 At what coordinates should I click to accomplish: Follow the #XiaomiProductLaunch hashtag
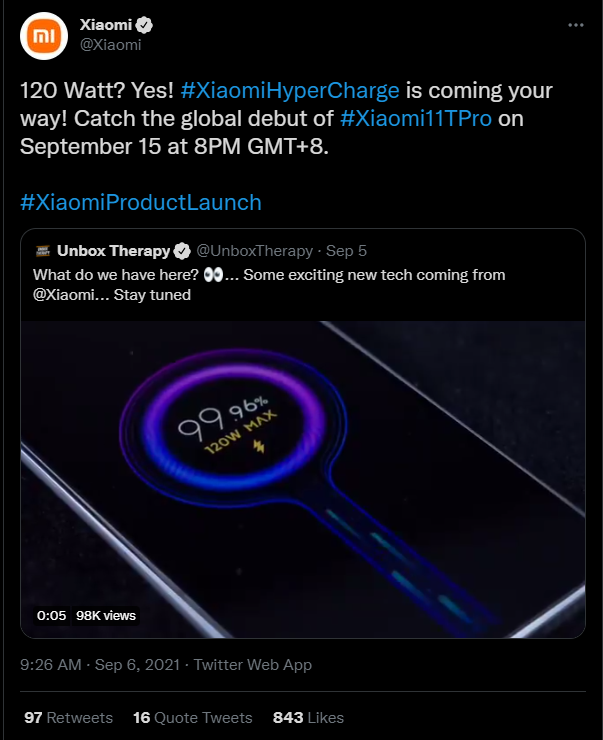pyautogui.click(x=141, y=202)
